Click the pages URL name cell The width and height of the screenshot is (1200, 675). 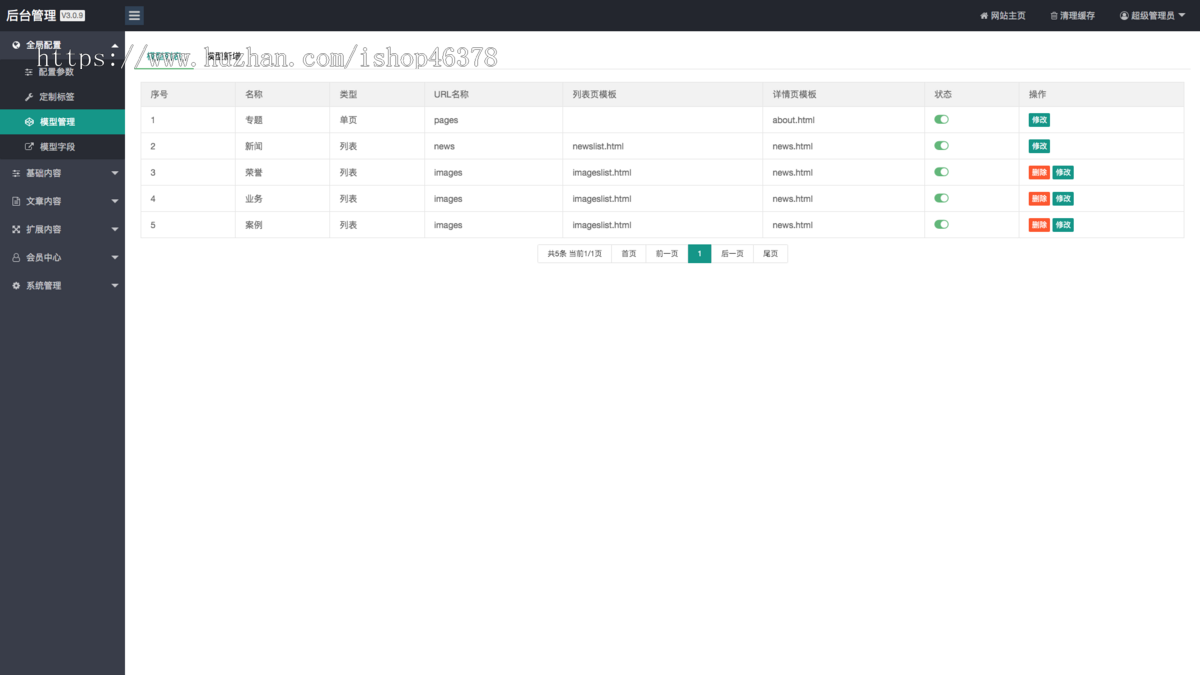493,120
